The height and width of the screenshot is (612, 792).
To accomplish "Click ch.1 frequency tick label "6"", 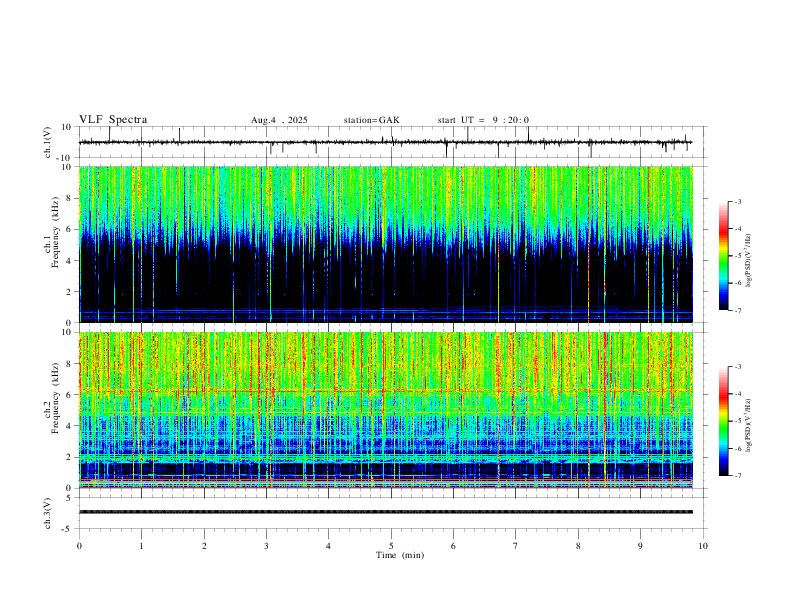I will pyautogui.click(x=70, y=229).
